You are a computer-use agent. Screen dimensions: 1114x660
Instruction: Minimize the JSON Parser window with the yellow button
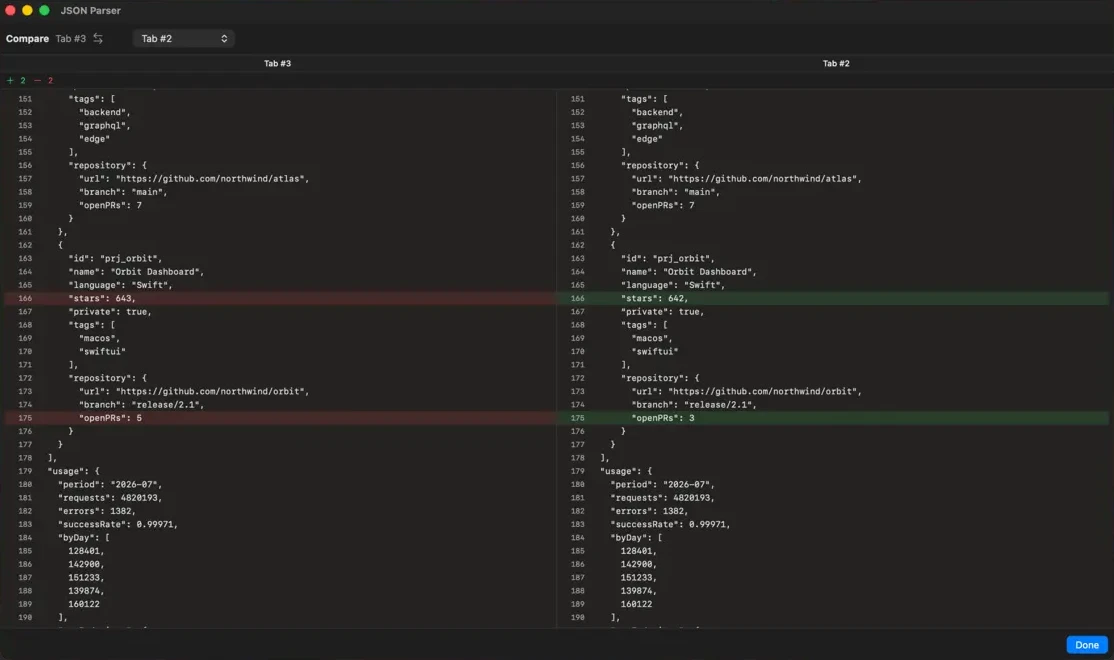coord(27,10)
